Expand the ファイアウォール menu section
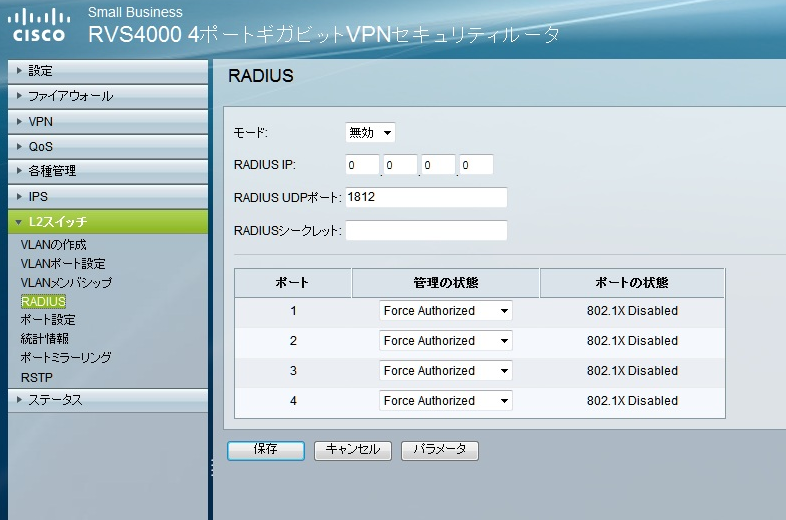Viewport: 786px width, 520px height. click(x=108, y=96)
